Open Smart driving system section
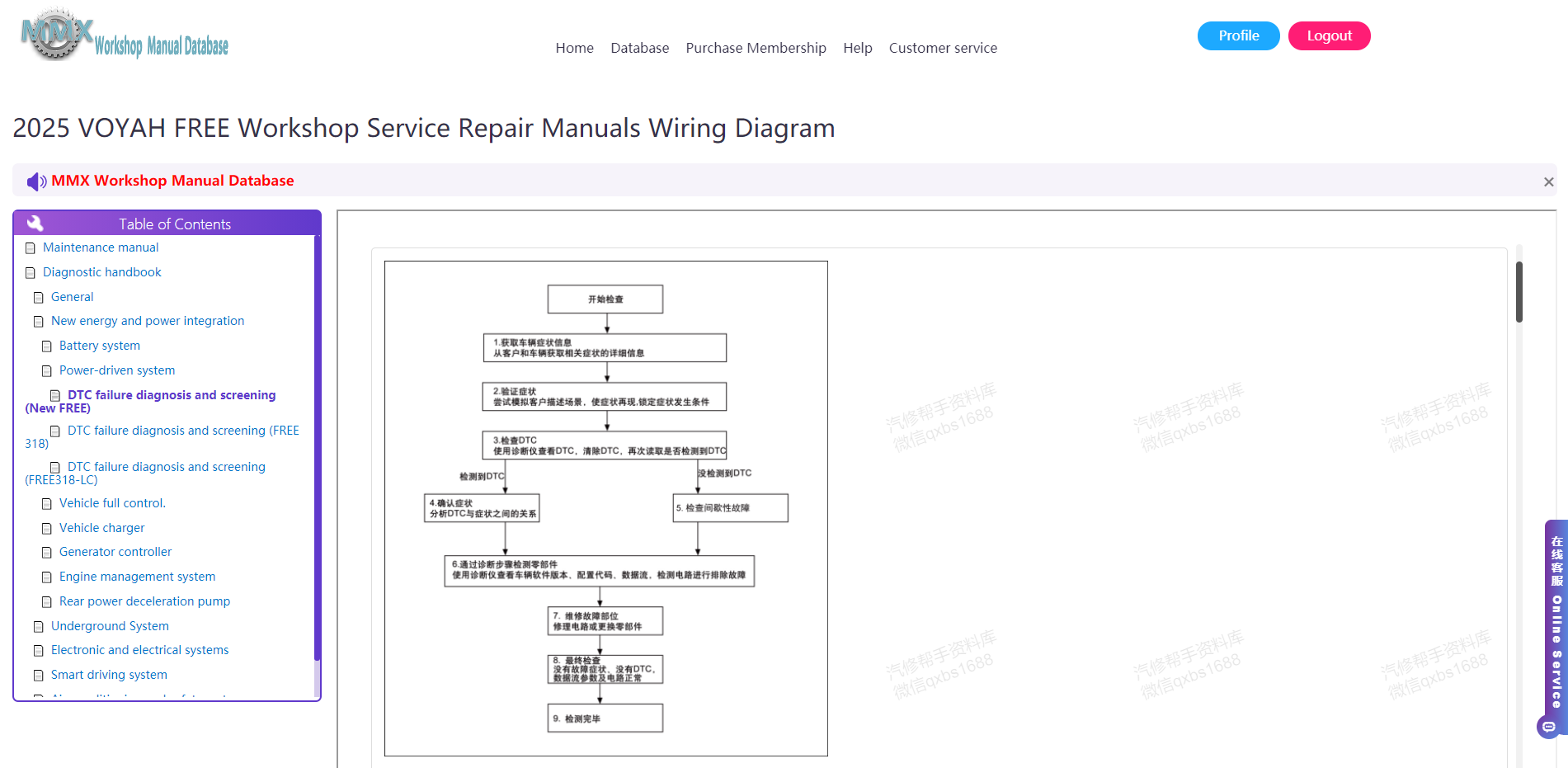 [109, 675]
